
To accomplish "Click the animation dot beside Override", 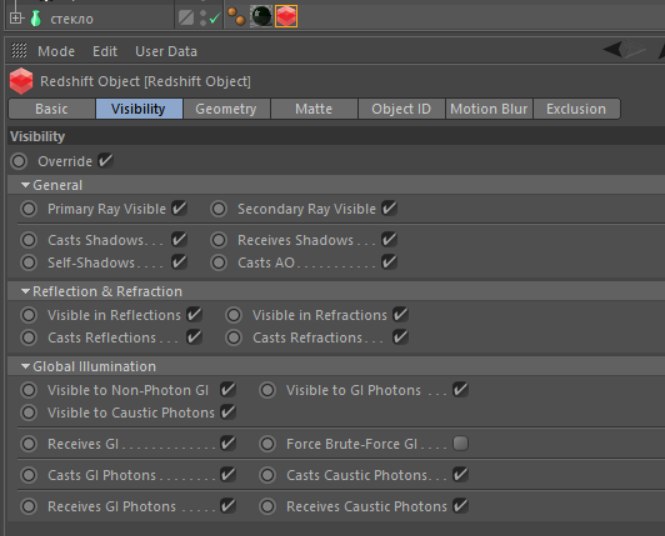I will 19,161.
